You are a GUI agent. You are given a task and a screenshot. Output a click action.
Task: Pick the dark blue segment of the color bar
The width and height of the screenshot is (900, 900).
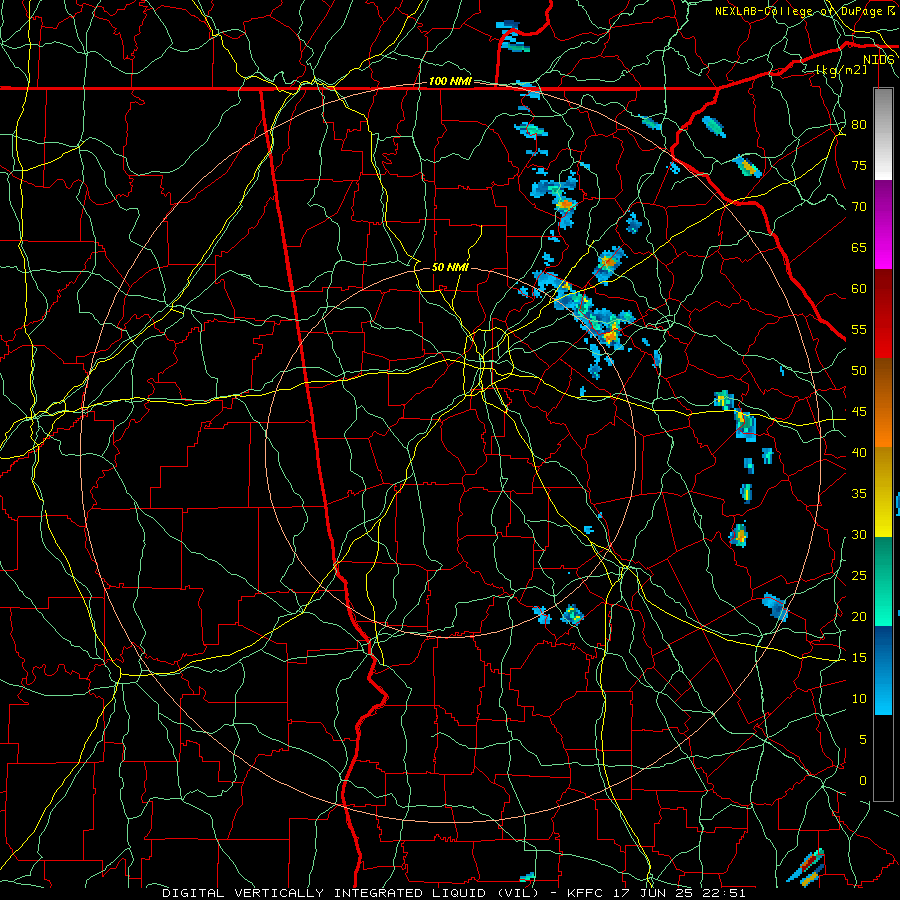click(883, 648)
